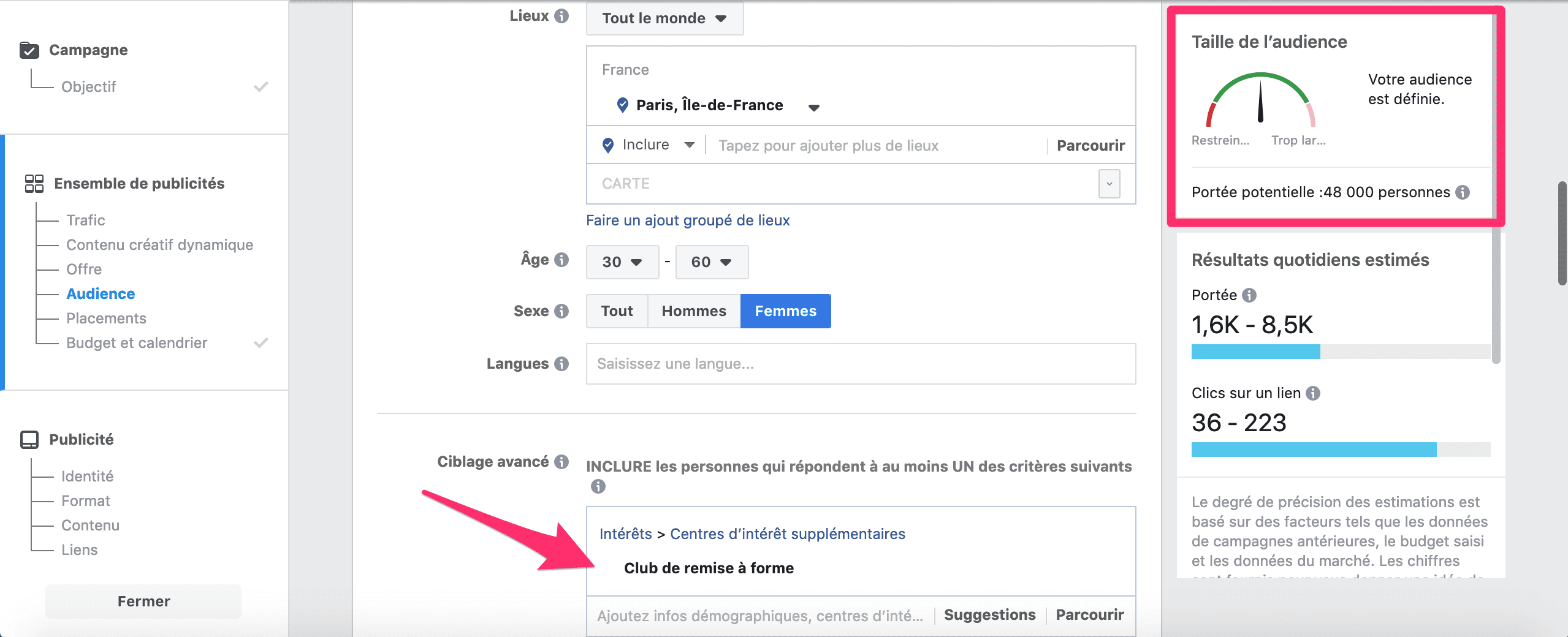1568x637 pixels.
Task: Expand the CARTE map section
Action: 1109,184
